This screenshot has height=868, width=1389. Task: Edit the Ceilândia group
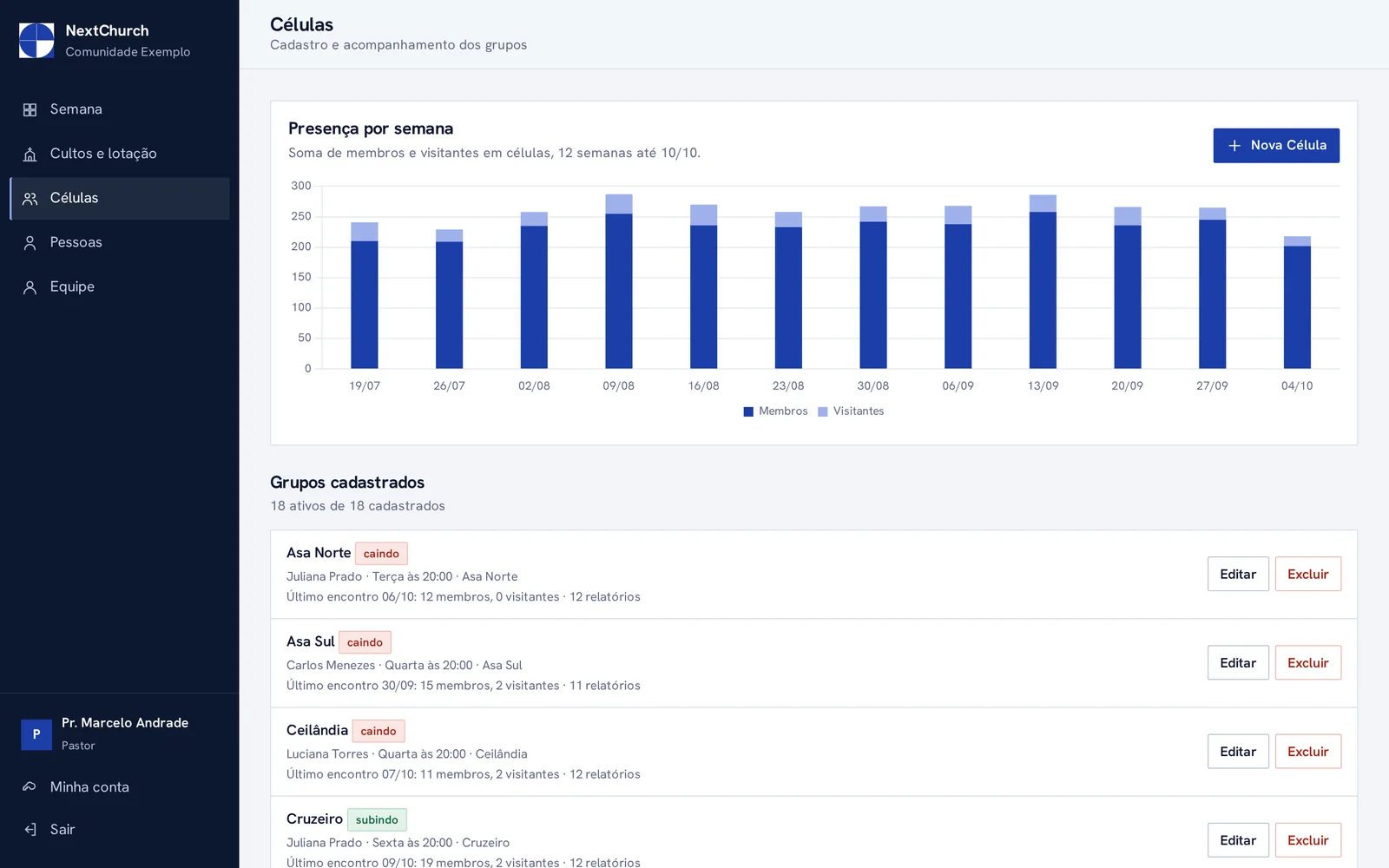point(1238,752)
